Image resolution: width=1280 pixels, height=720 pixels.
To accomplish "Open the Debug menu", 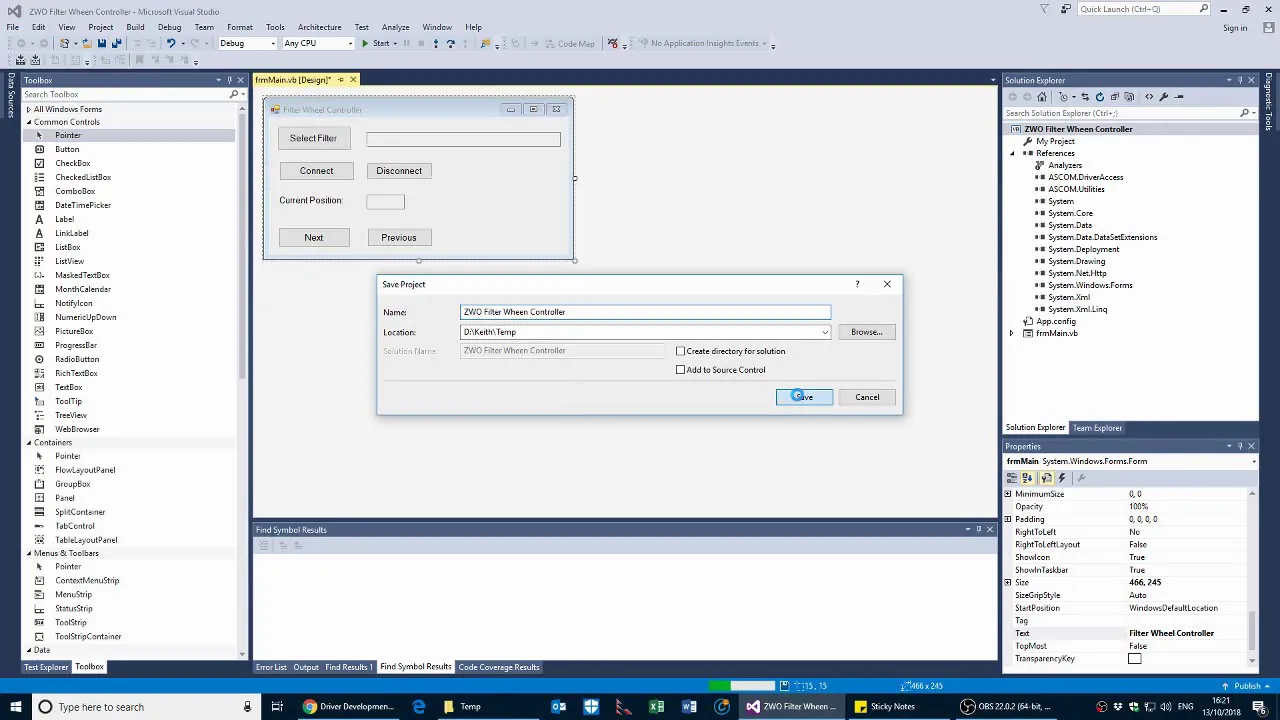I will tap(169, 27).
